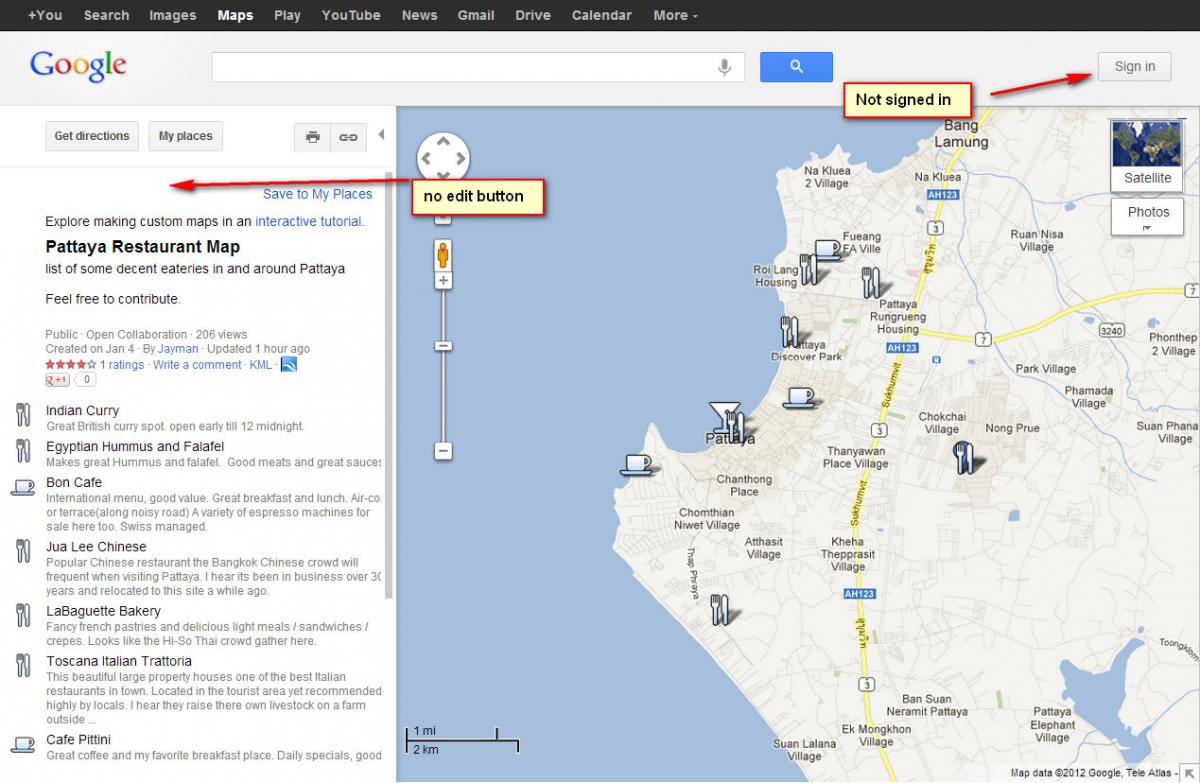The width and height of the screenshot is (1200, 783).
Task: Collapse the left side panel arrow
Action: pos(381,136)
